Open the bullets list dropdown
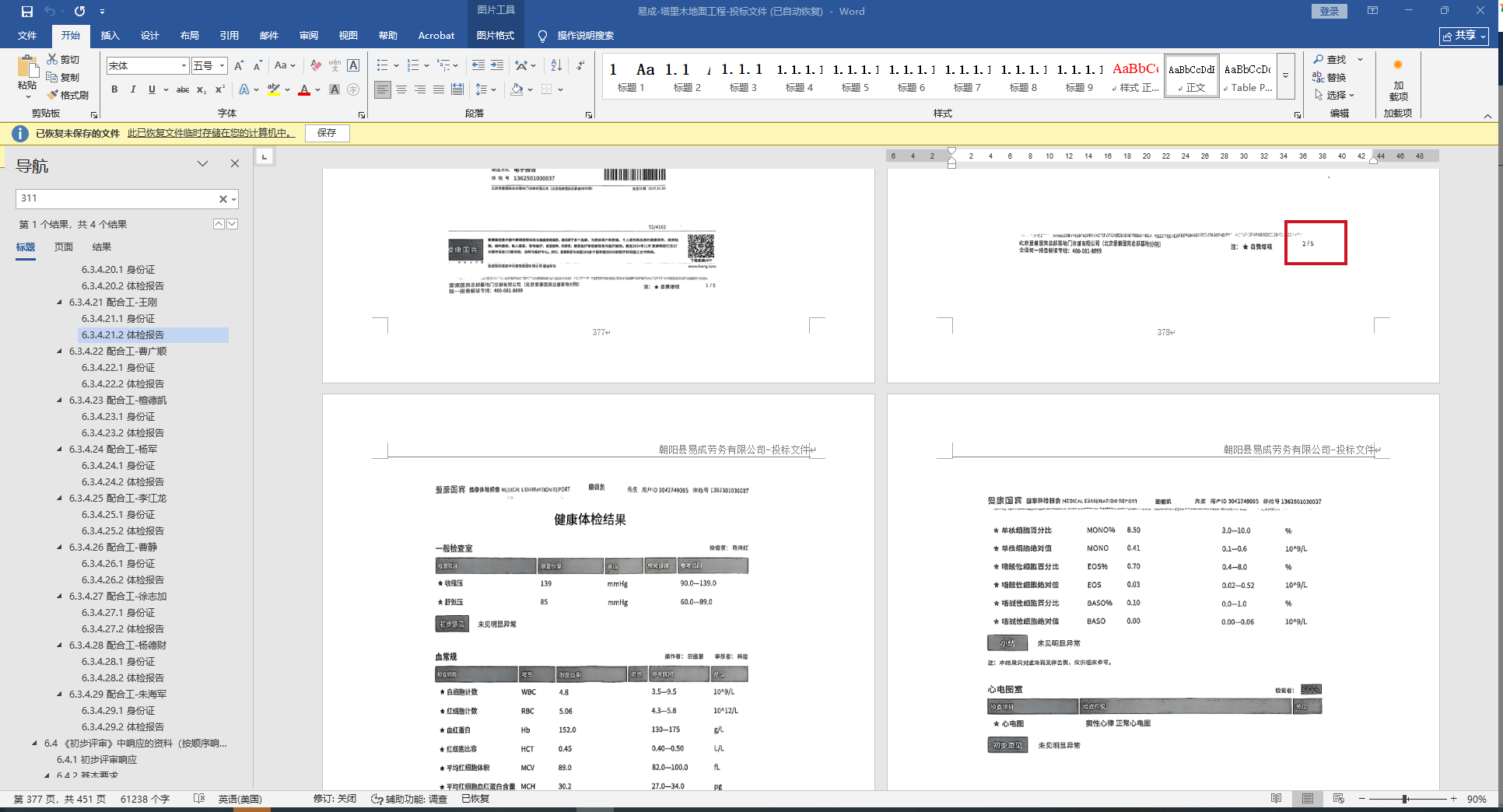Viewport: 1503px width, 812px height. pos(397,66)
